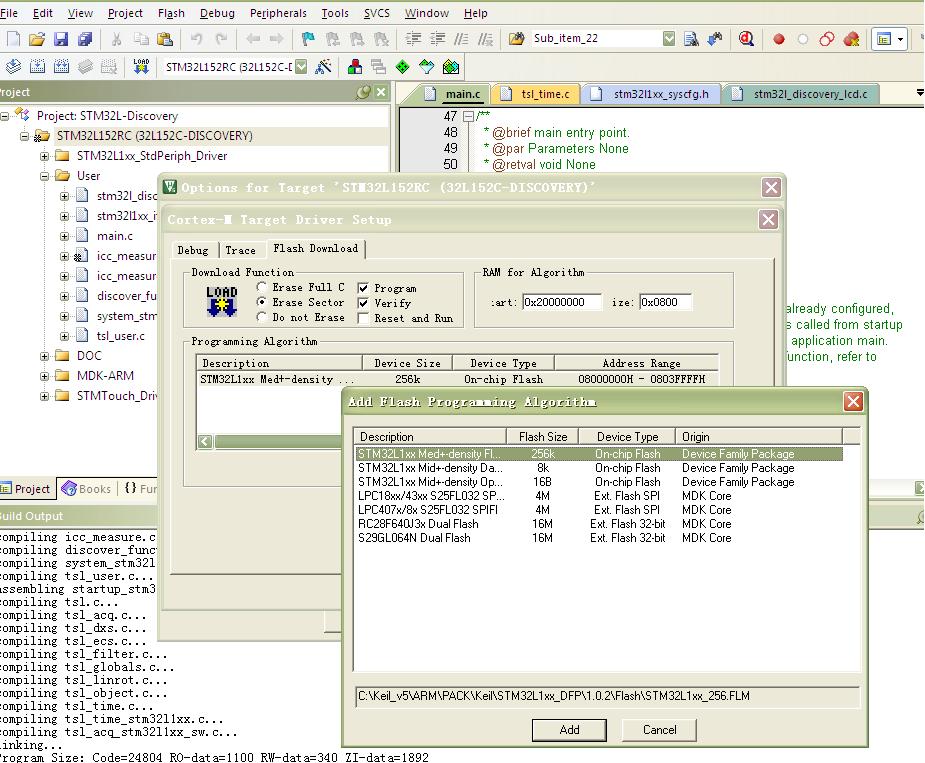Open the stm32l1xx_syscfg.h editor tab
The width and height of the screenshot is (925, 763).
[x=652, y=94]
